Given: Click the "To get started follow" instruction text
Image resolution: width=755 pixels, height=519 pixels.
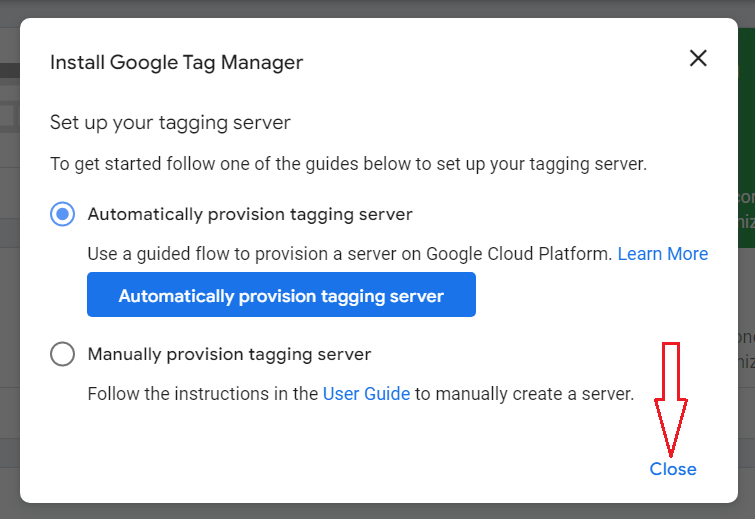Looking at the screenshot, I should tap(348, 164).
